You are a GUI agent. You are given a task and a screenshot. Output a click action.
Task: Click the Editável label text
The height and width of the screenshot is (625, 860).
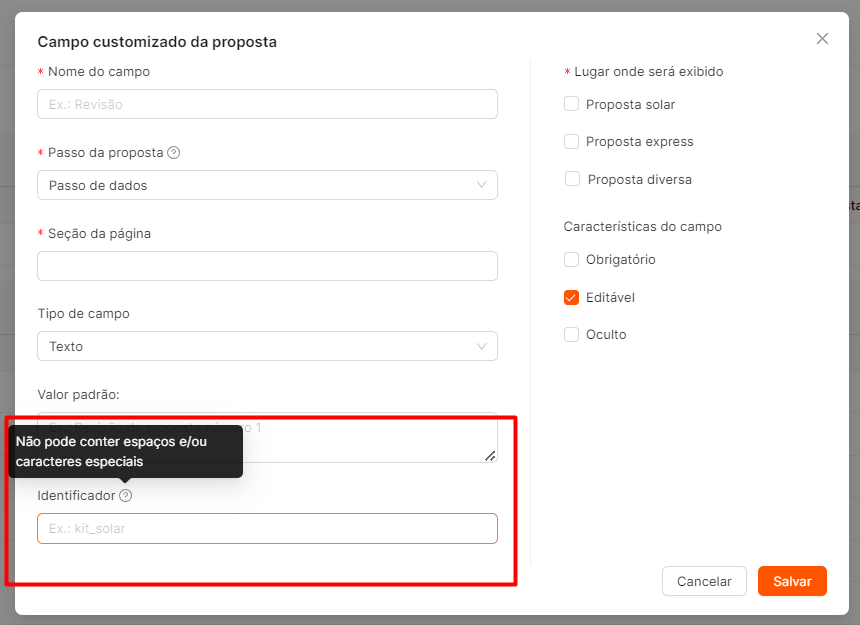coord(610,297)
